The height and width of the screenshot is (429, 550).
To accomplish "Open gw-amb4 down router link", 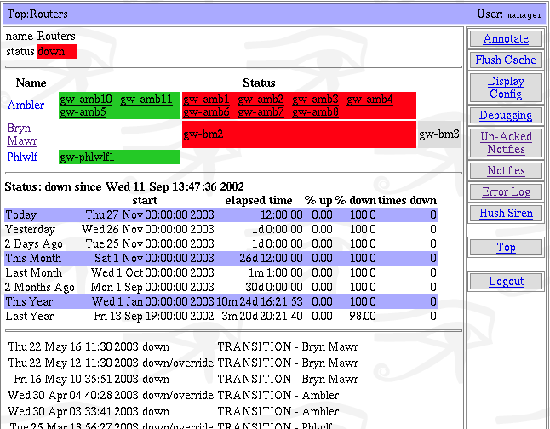I will tap(369, 99).
